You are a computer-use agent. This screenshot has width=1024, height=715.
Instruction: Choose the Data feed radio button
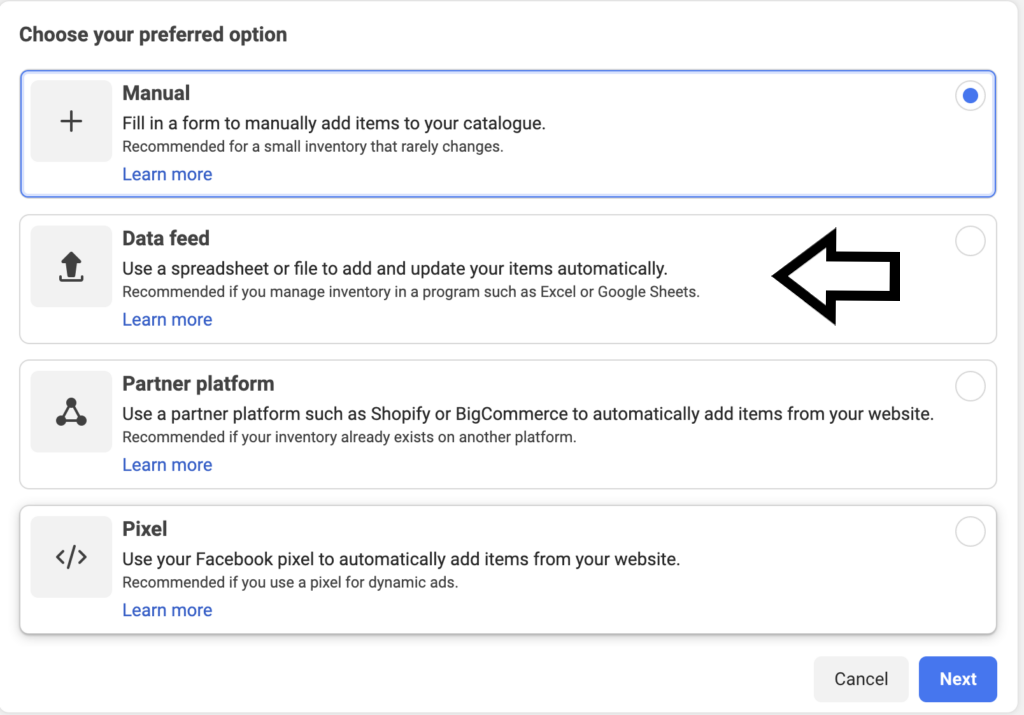[969, 240]
